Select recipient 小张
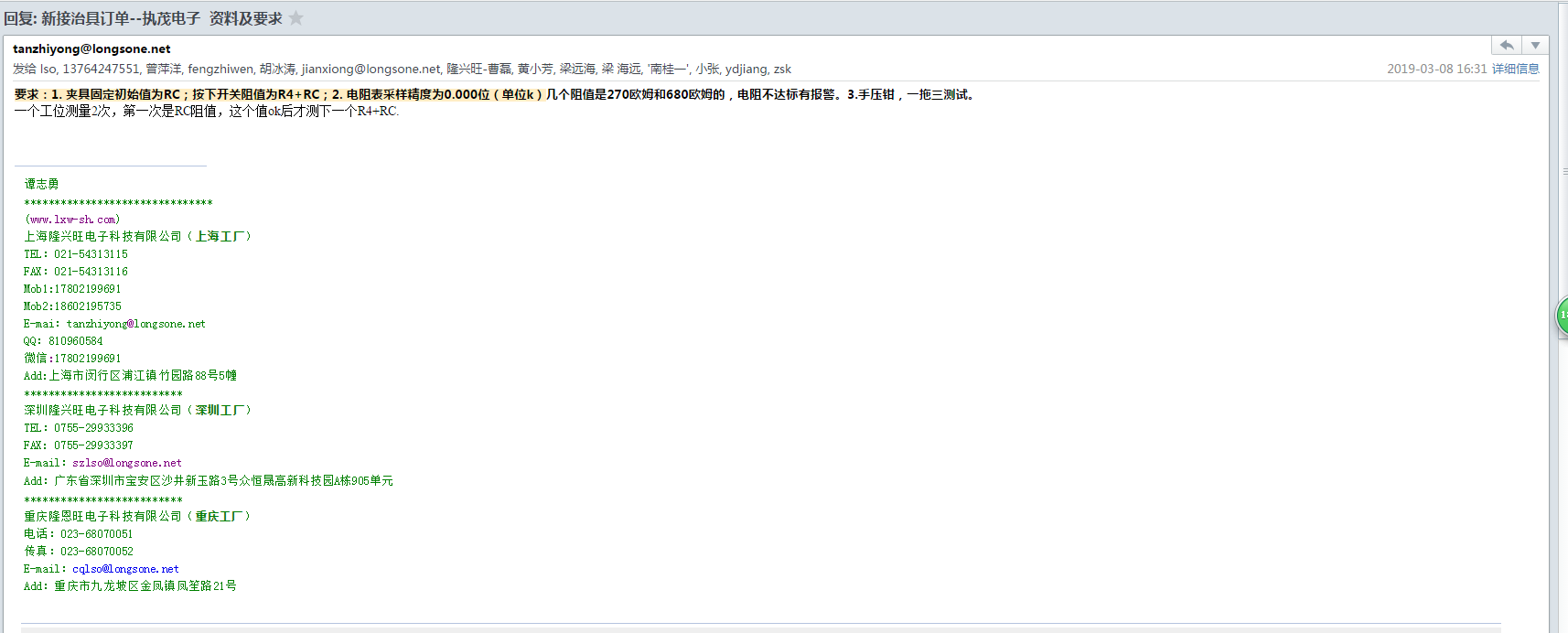 coord(707,69)
